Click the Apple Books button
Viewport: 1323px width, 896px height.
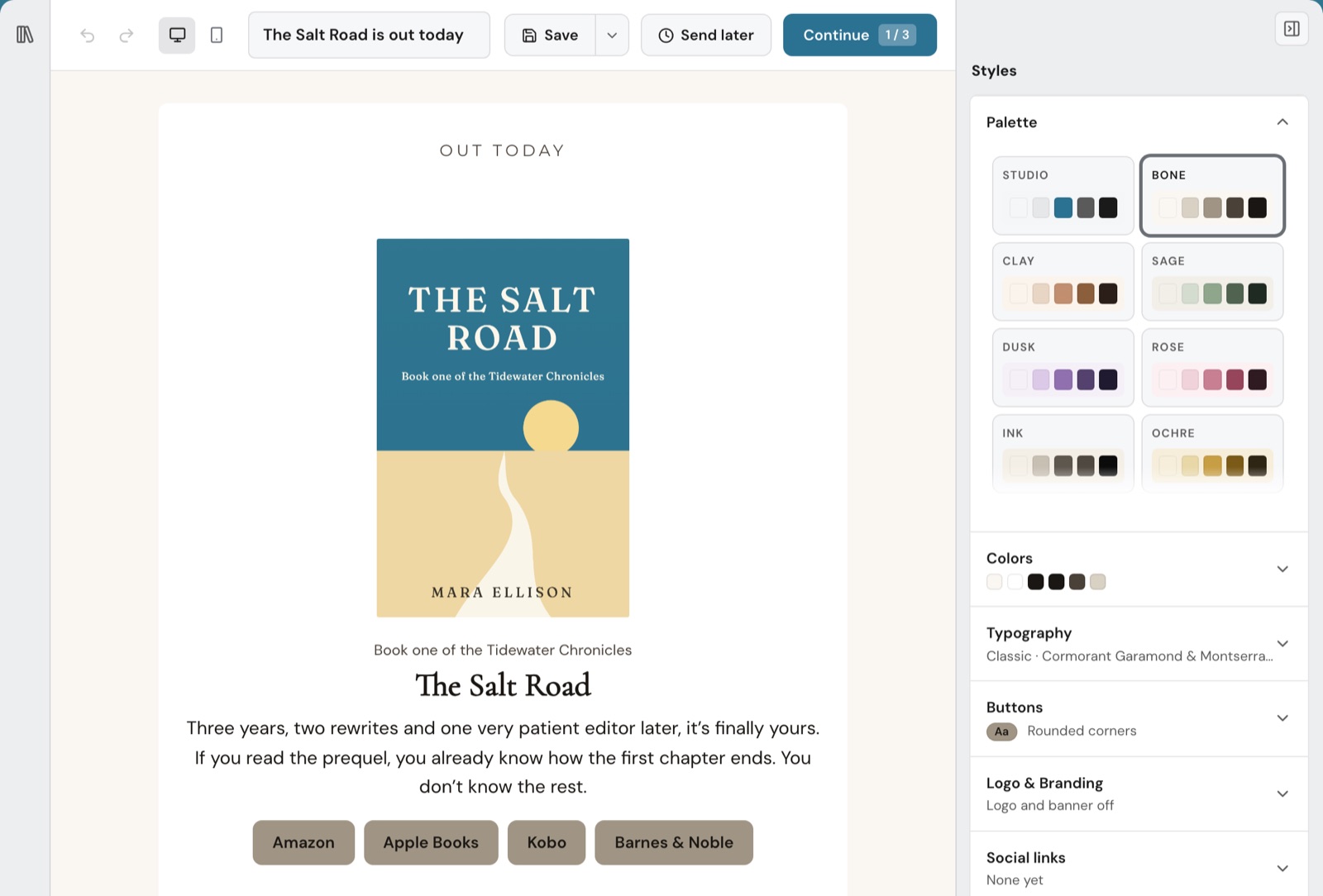tap(431, 842)
